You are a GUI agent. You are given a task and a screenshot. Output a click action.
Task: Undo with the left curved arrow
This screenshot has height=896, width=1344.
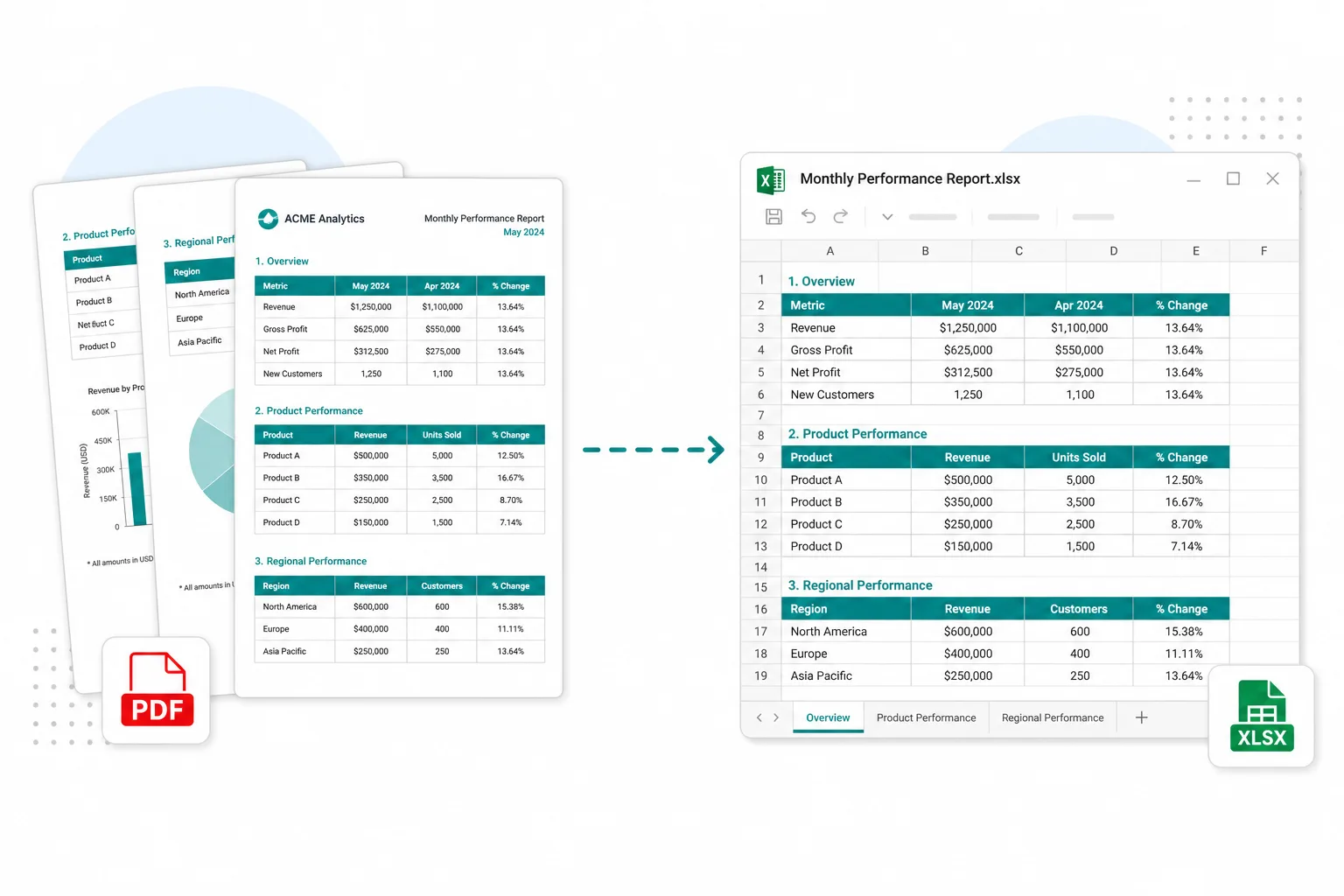coord(808,216)
